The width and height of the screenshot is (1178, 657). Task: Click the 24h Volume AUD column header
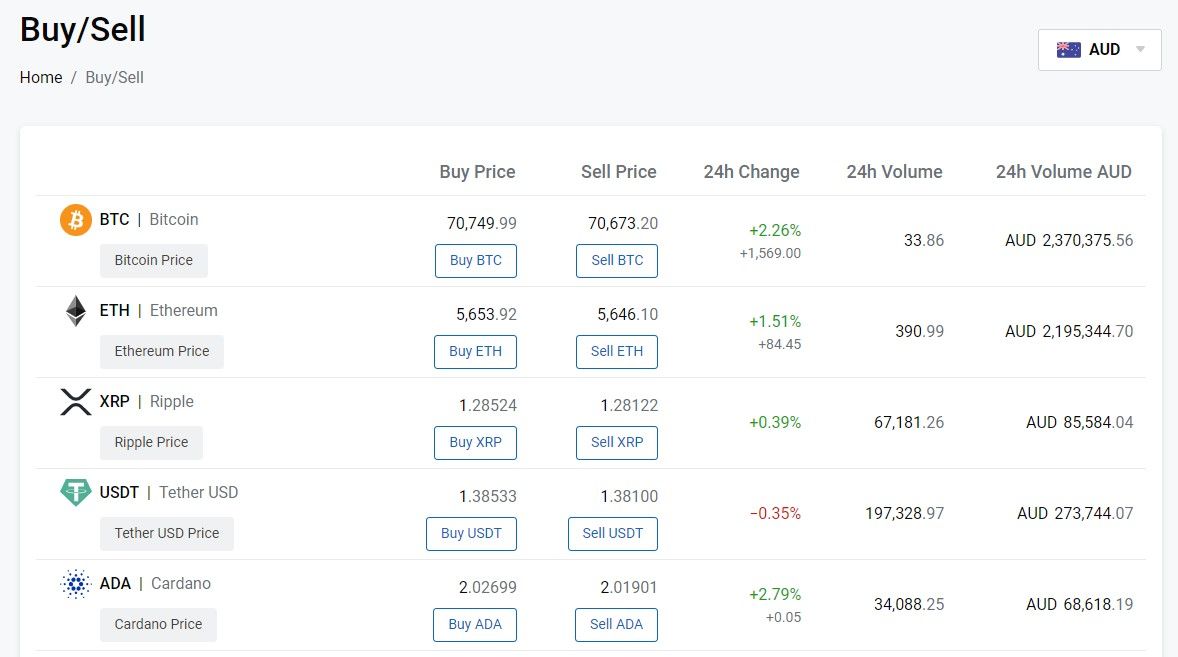[1064, 172]
